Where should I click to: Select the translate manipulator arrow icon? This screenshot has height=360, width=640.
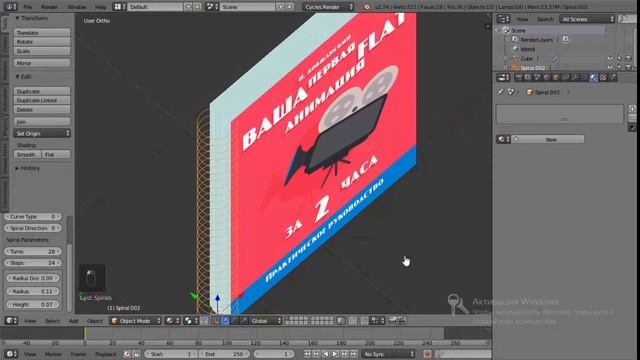[x=225, y=321]
